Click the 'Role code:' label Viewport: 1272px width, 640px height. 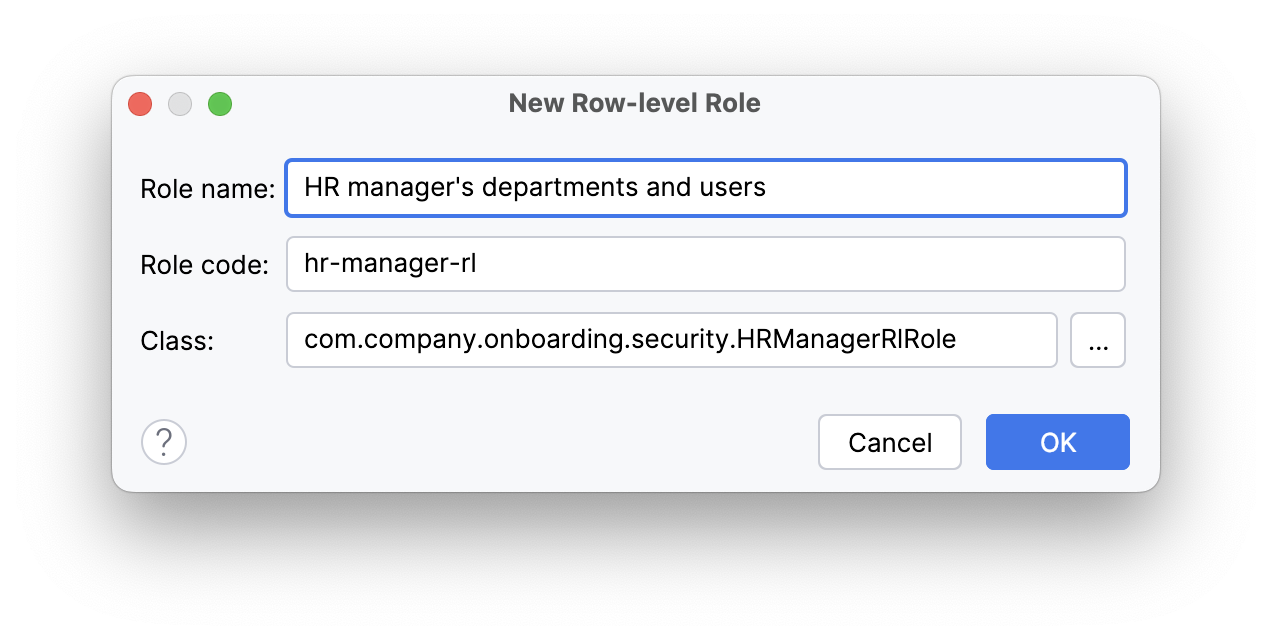[204, 264]
